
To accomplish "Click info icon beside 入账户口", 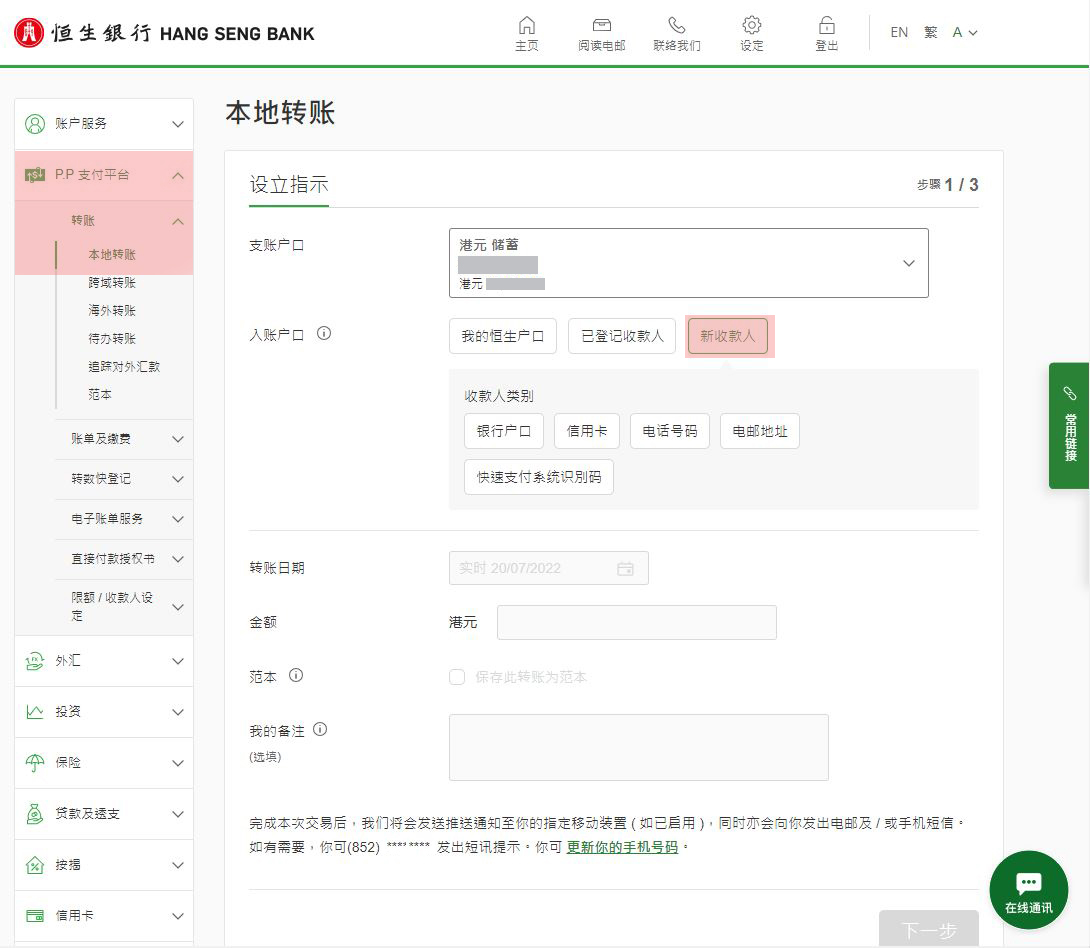I will coord(324,334).
